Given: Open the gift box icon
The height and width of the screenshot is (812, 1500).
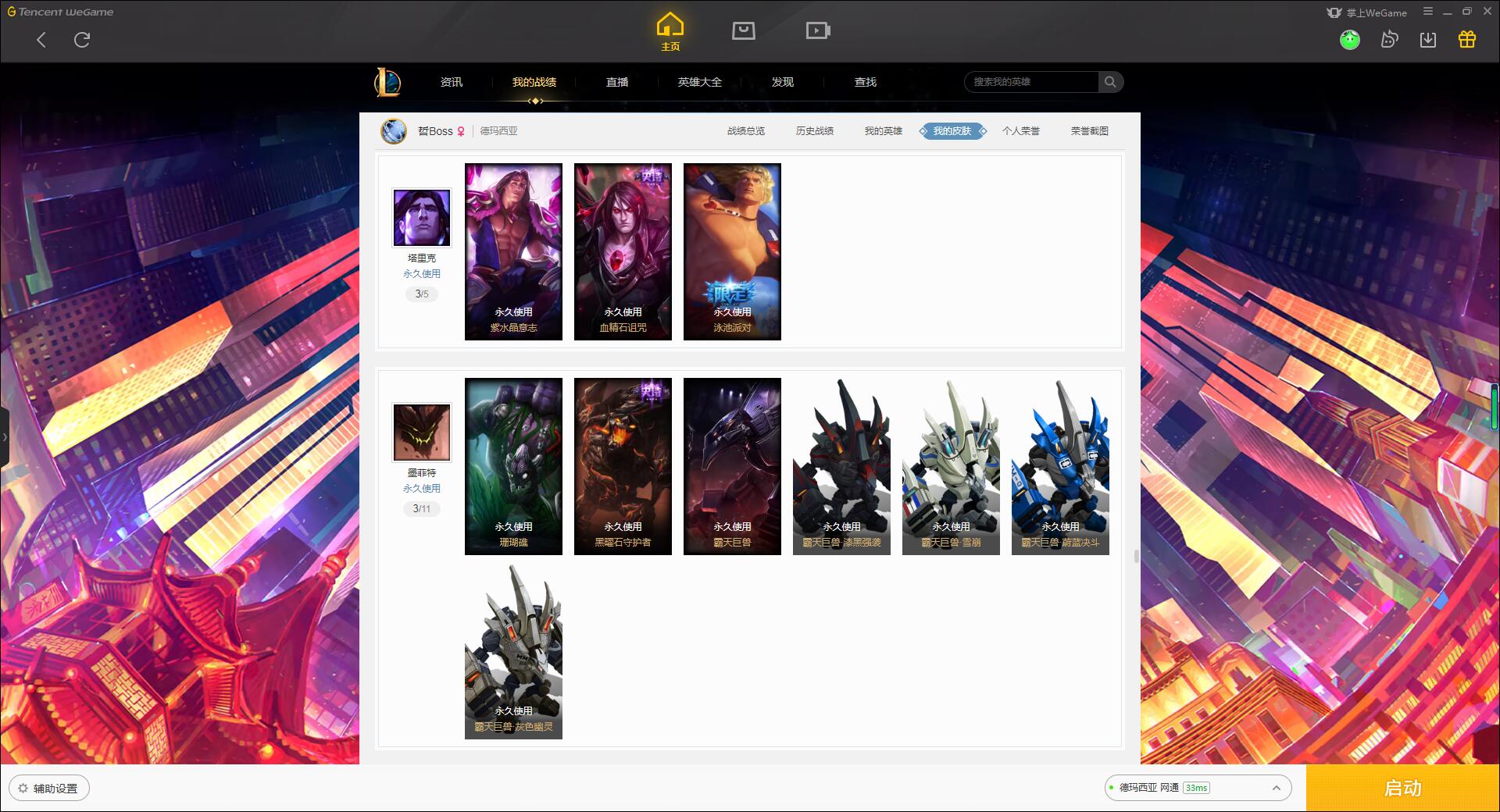Looking at the screenshot, I should 1467,40.
